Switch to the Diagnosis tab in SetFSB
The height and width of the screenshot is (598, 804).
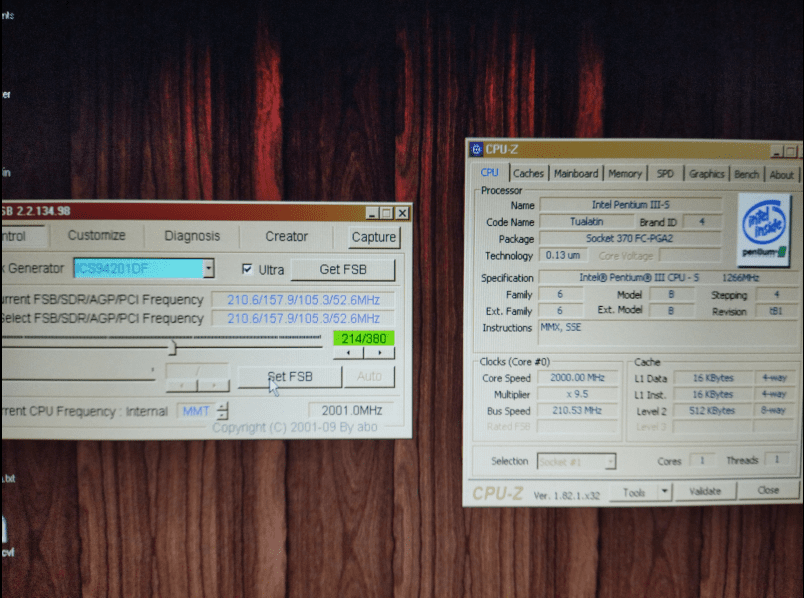click(x=192, y=236)
